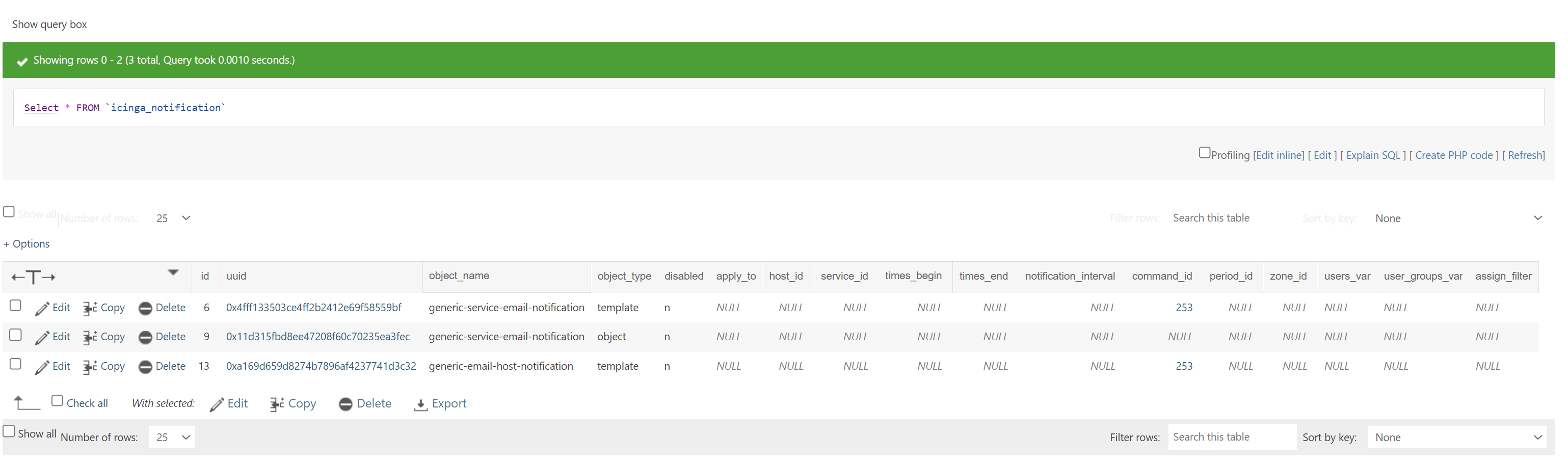Enable the Profiling checkbox
The width and height of the screenshot is (1568, 464).
point(1204,153)
